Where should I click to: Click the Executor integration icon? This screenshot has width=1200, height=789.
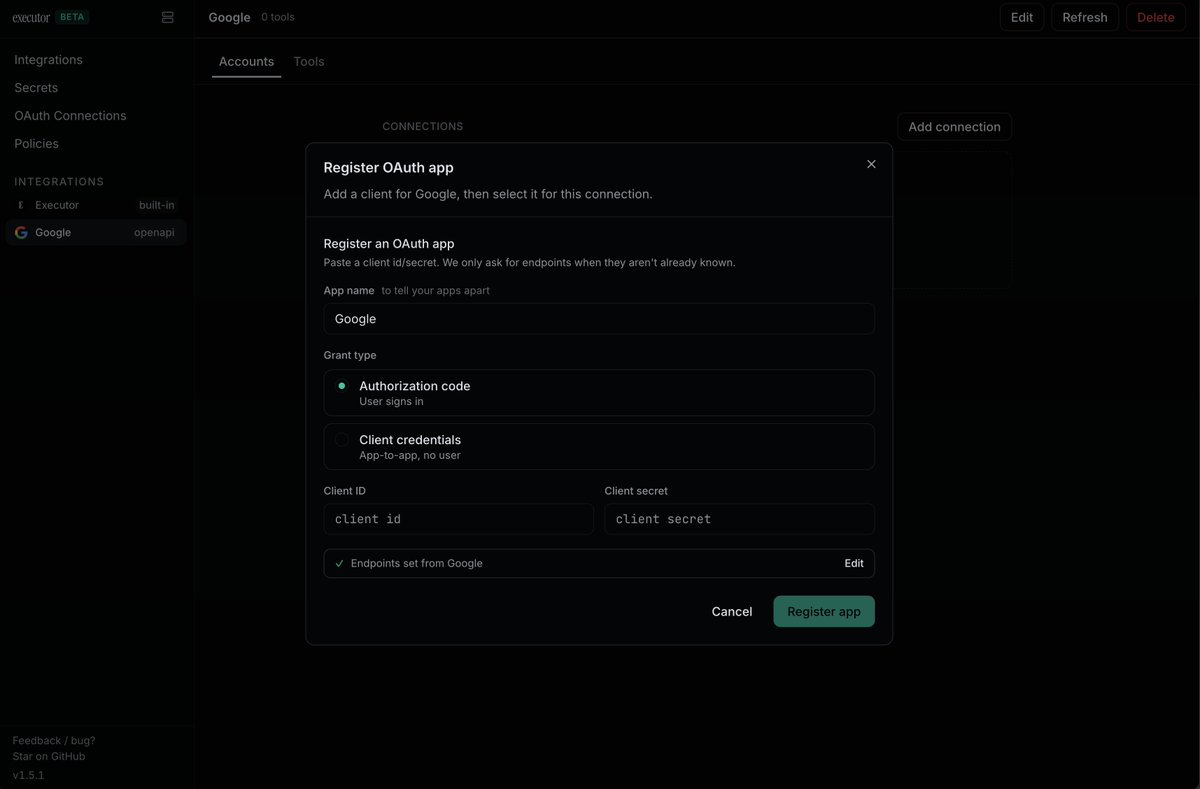tap(21, 205)
